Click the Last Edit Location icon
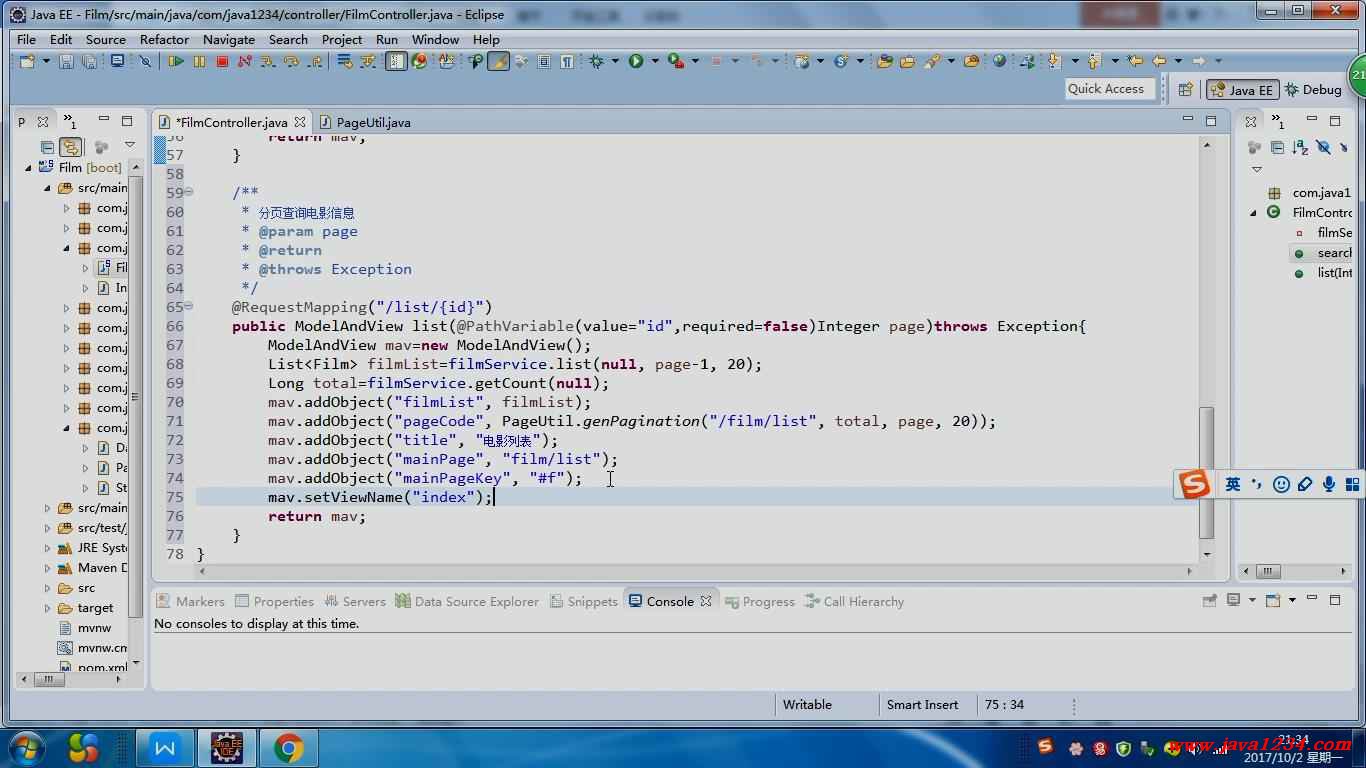1366x768 pixels. pos(1135,62)
